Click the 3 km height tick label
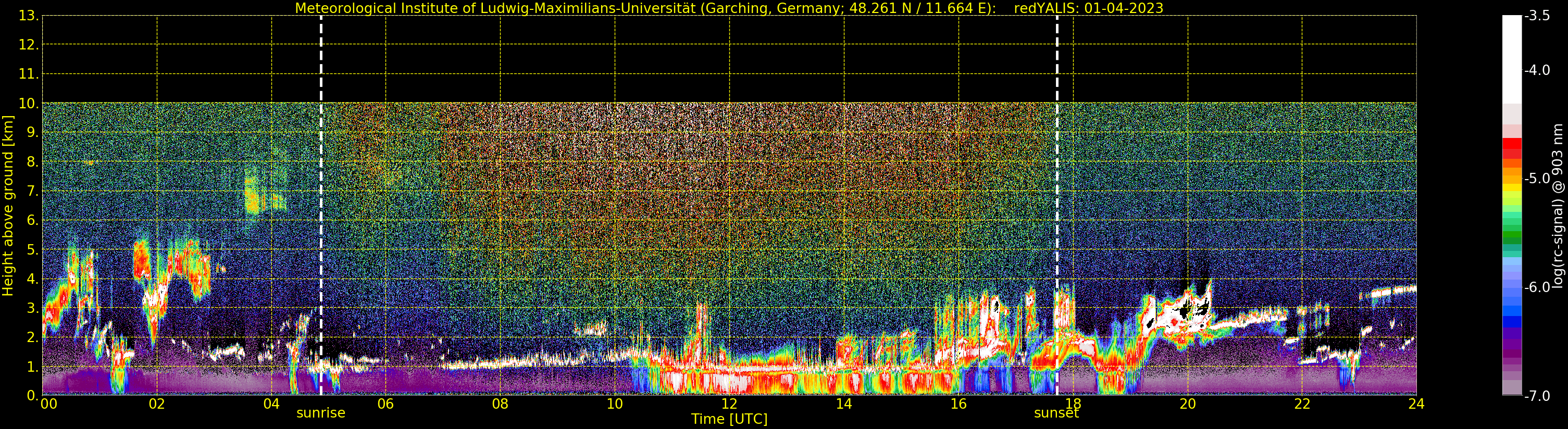The image size is (1568, 429). [x=32, y=308]
